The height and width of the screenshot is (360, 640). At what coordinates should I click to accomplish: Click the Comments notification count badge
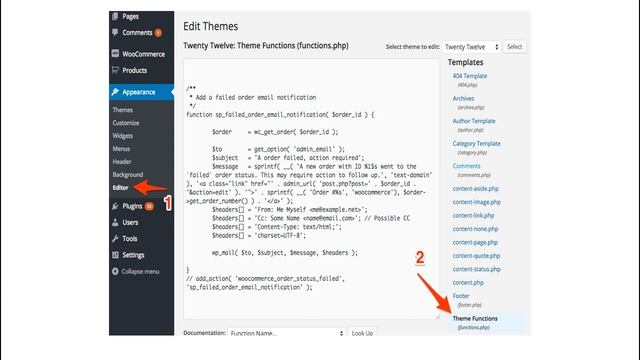pyautogui.click(x=158, y=33)
